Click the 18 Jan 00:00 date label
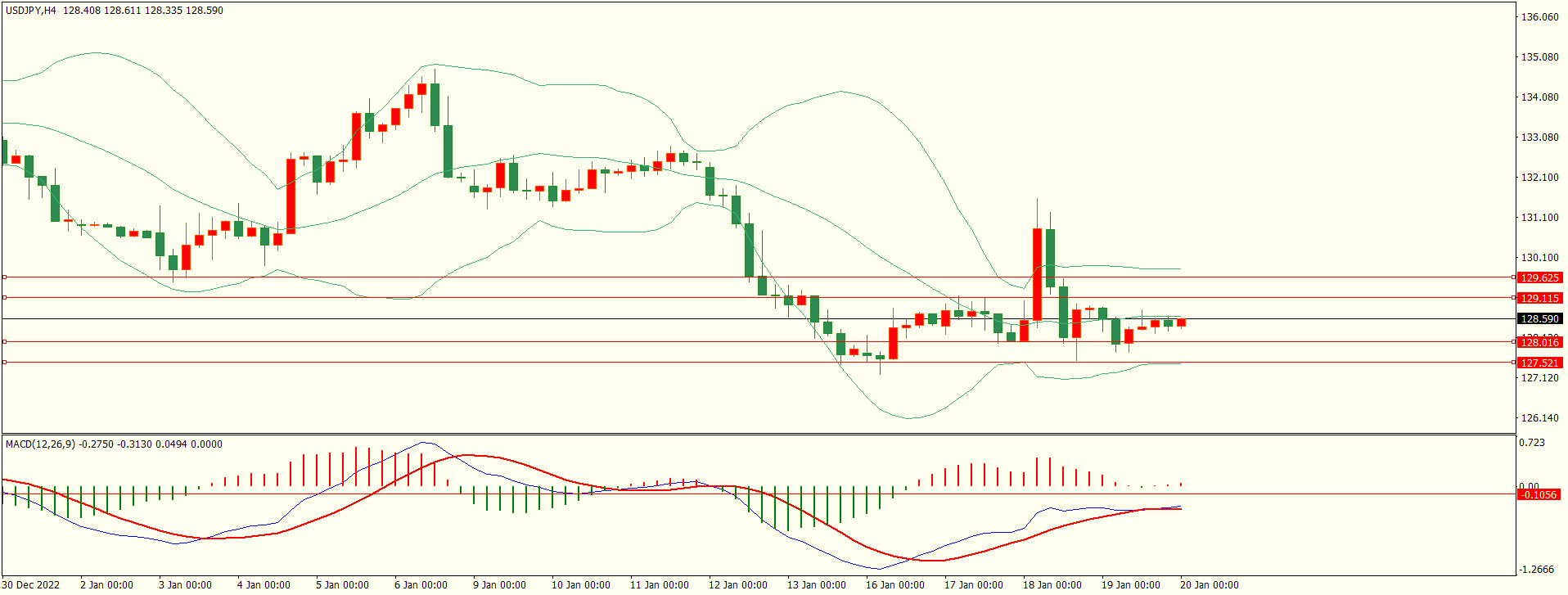Image resolution: width=1568 pixels, height=595 pixels. 1052,585
